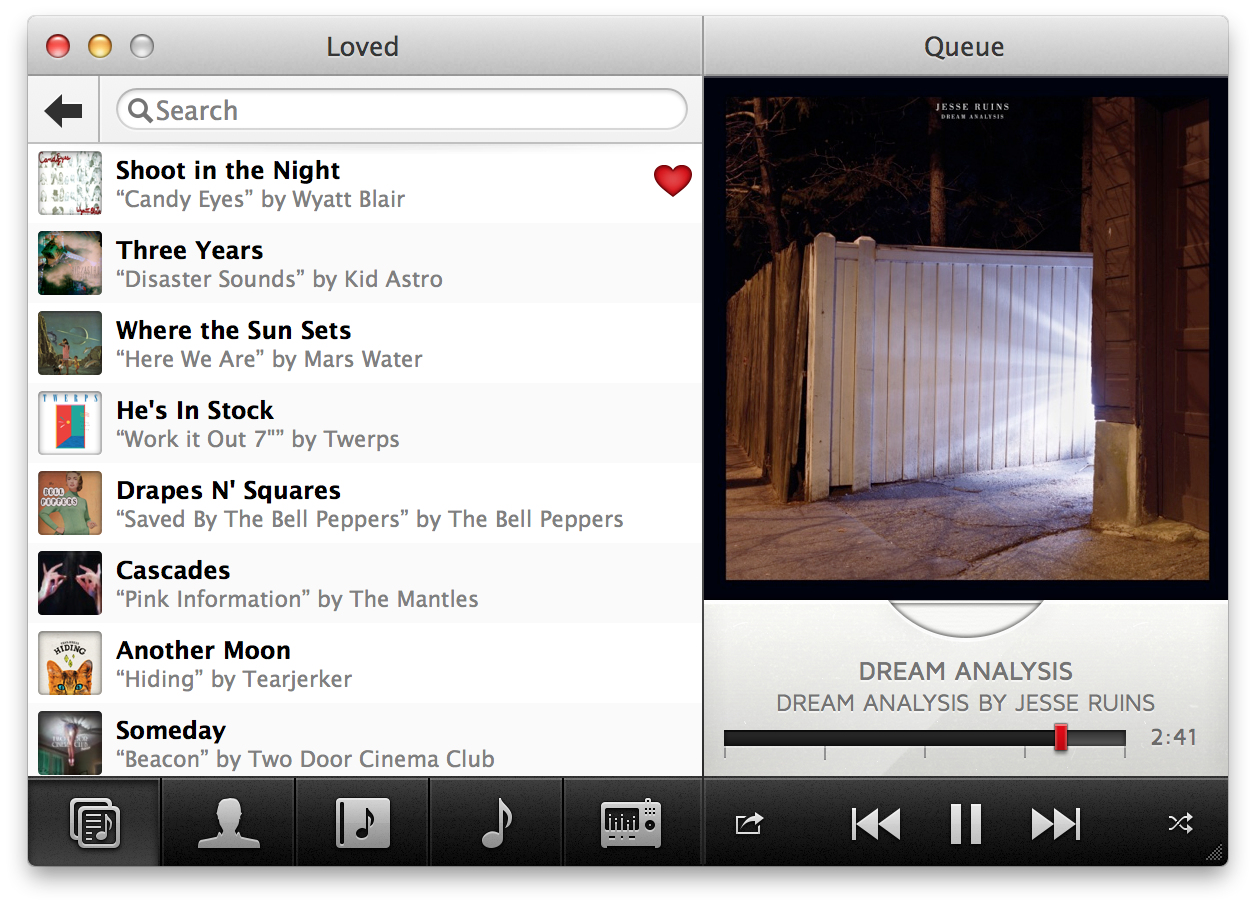
Task: Click the magnifier icon in Search
Action: click(141, 110)
